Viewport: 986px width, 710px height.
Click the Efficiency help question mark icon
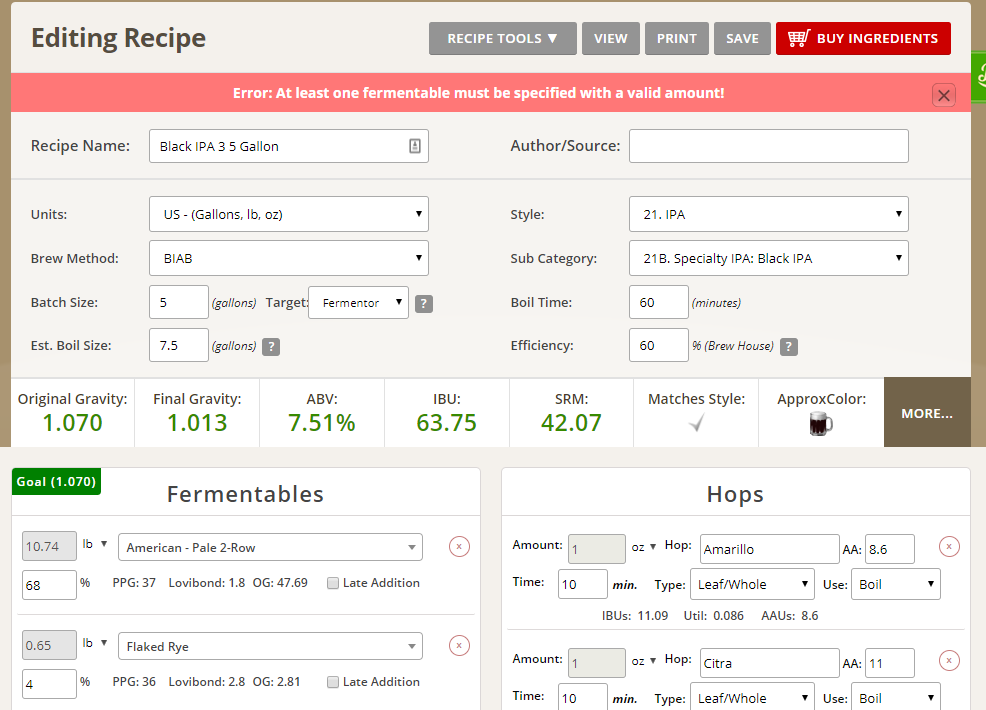[789, 347]
